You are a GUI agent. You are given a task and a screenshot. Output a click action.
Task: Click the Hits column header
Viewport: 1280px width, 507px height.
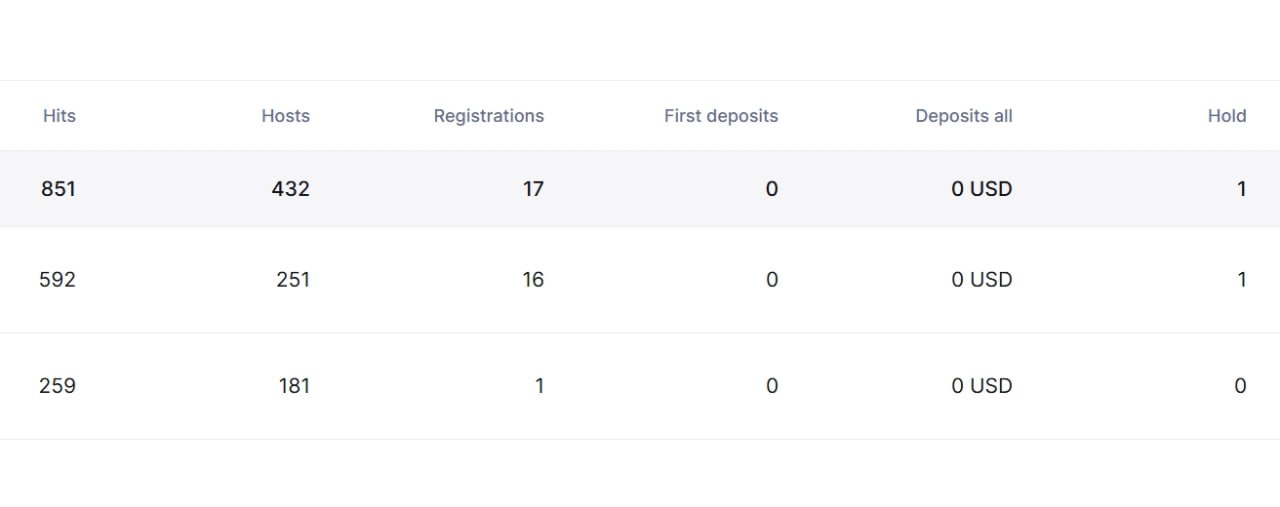(59, 116)
